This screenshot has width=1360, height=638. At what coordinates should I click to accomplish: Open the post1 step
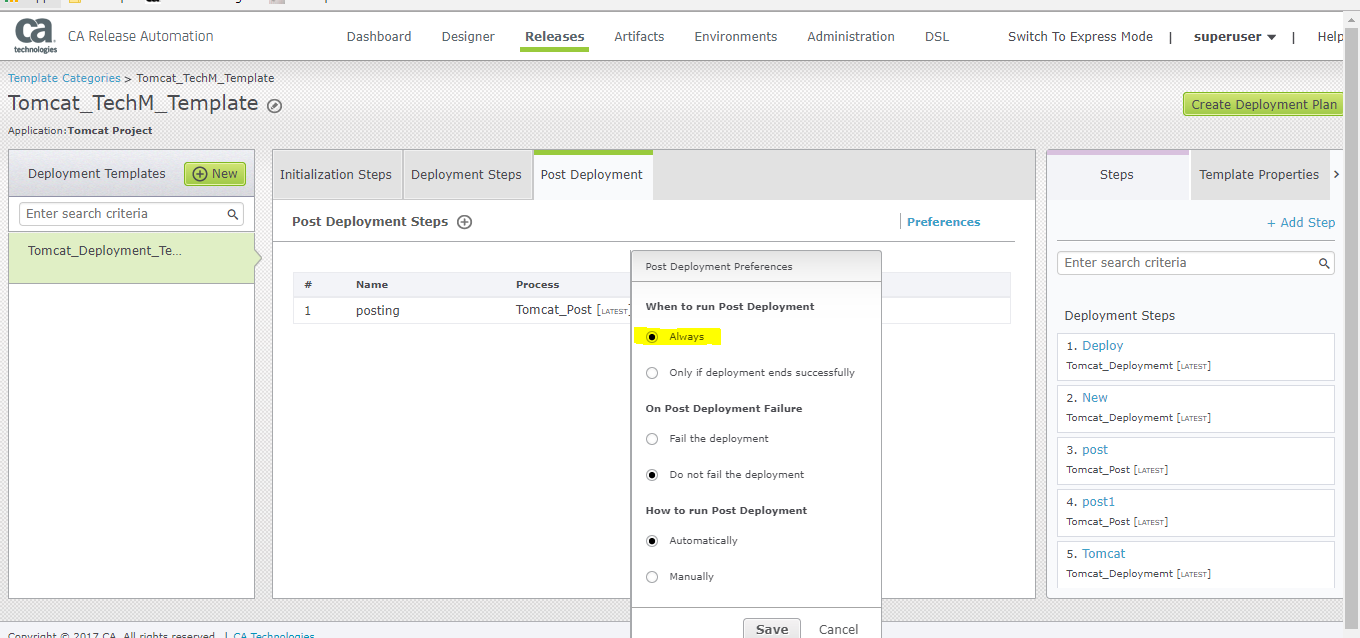pyautogui.click(x=1098, y=502)
